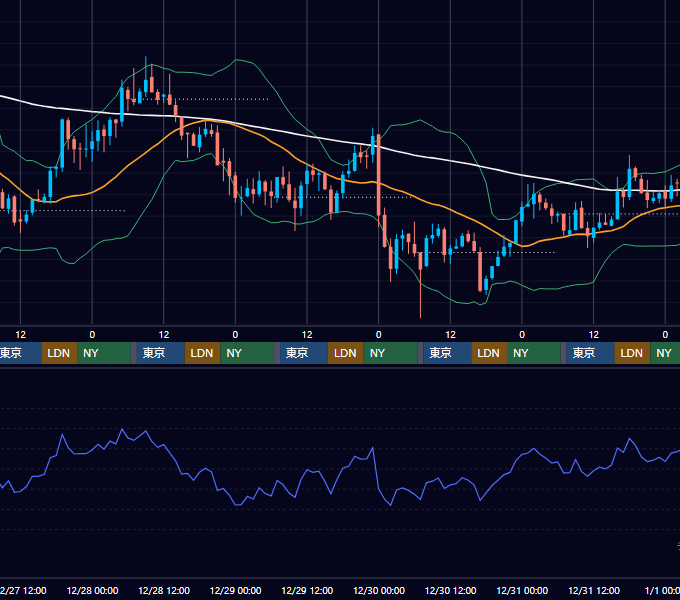This screenshot has width=680, height=600.
Task: Click the 12/28 12:00 date label
Action: pos(164,590)
